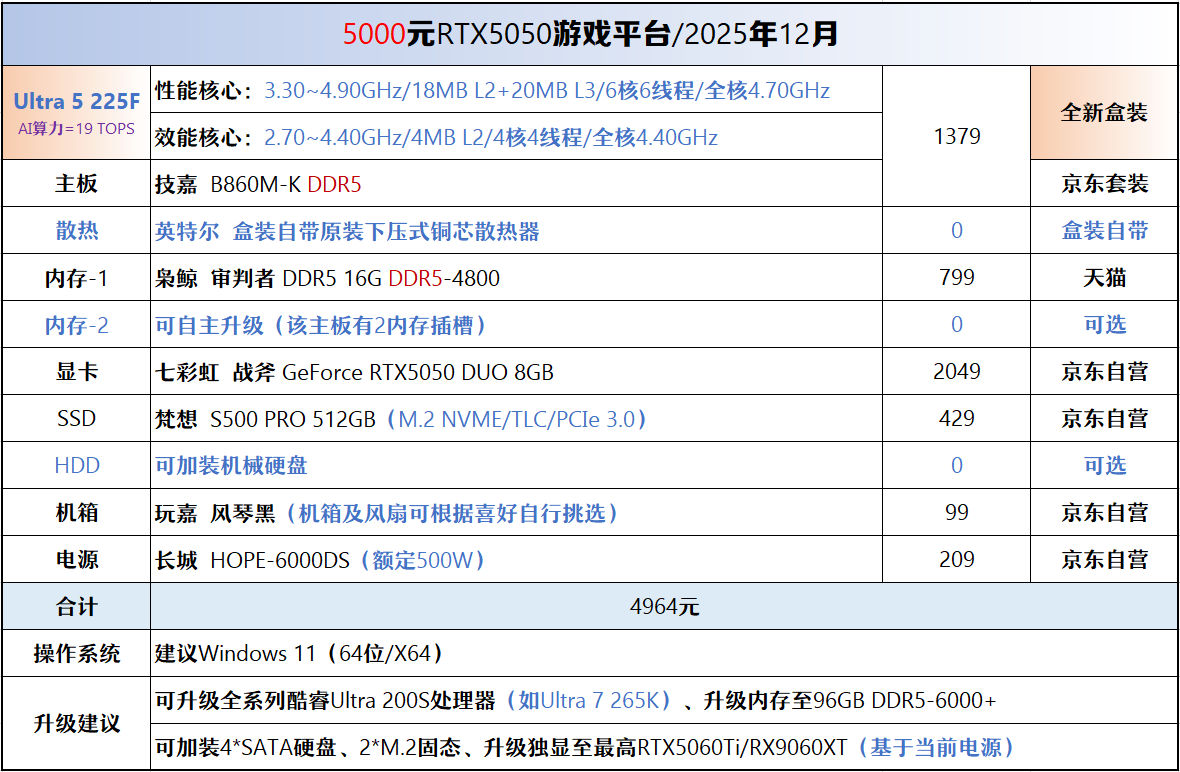
Task: Select the price cell 799
Action: tap(956, 278)
